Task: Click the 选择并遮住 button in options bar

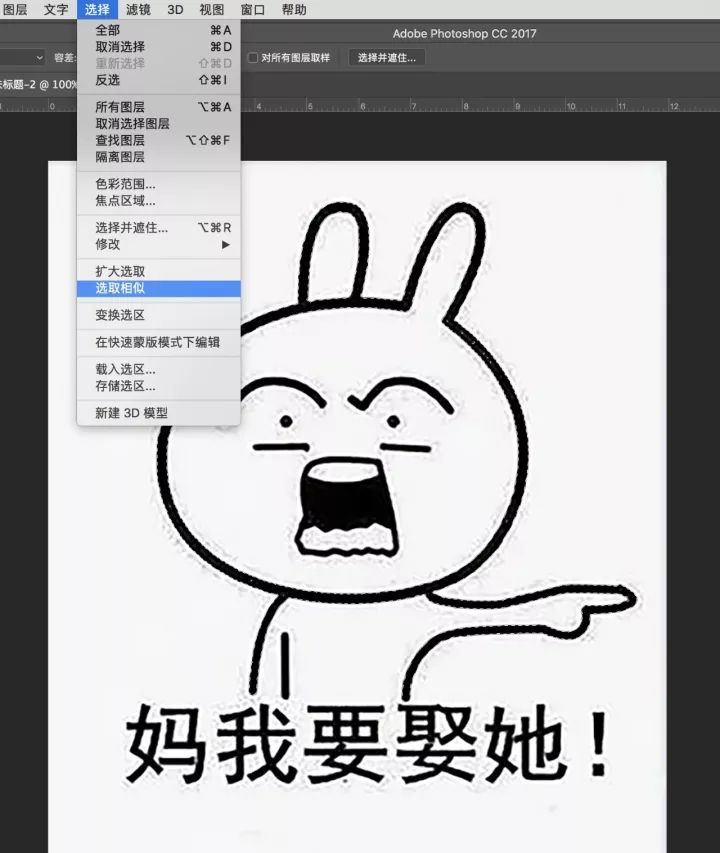Action: 388,58
